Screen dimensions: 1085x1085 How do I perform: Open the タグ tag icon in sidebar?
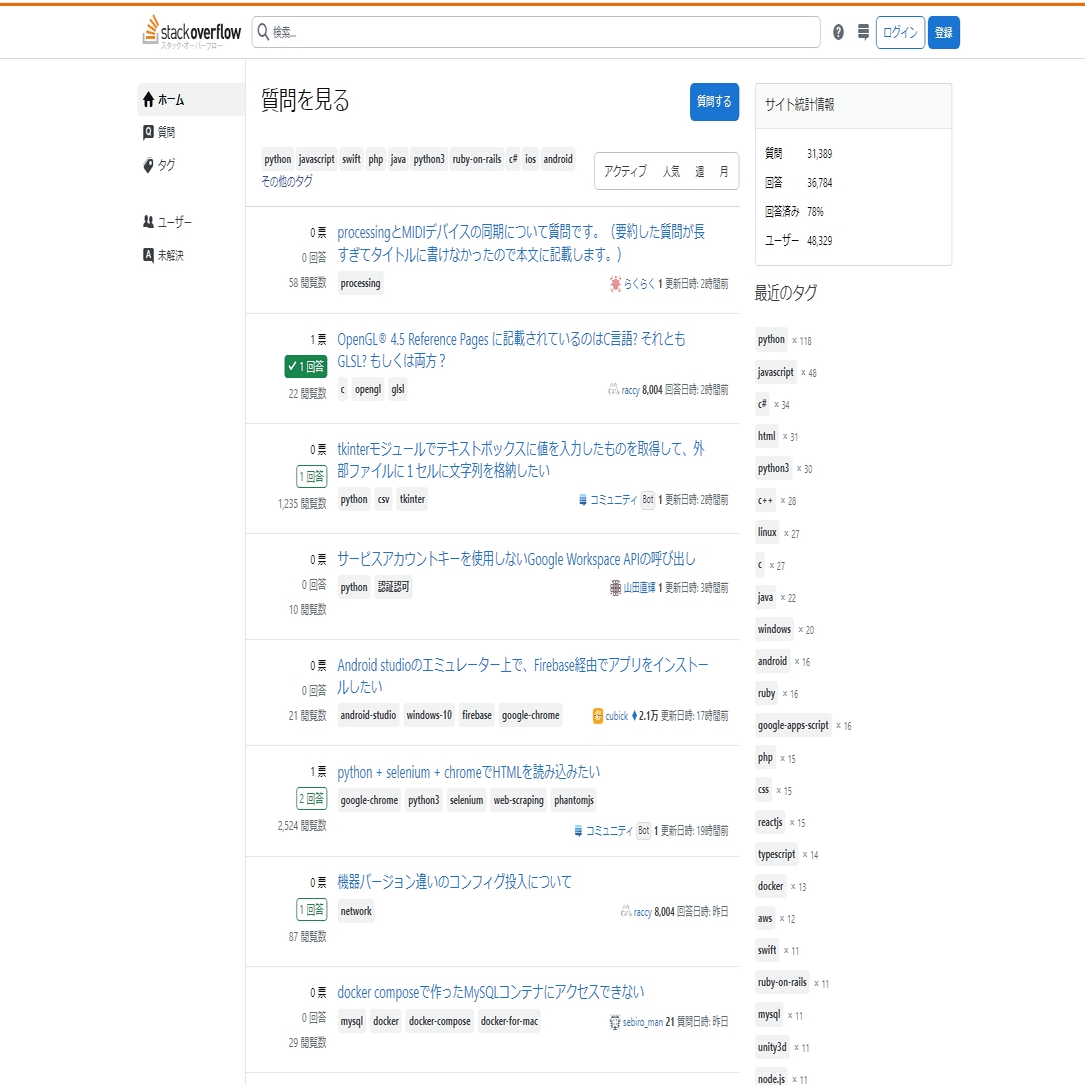click(x=148, y=165)
